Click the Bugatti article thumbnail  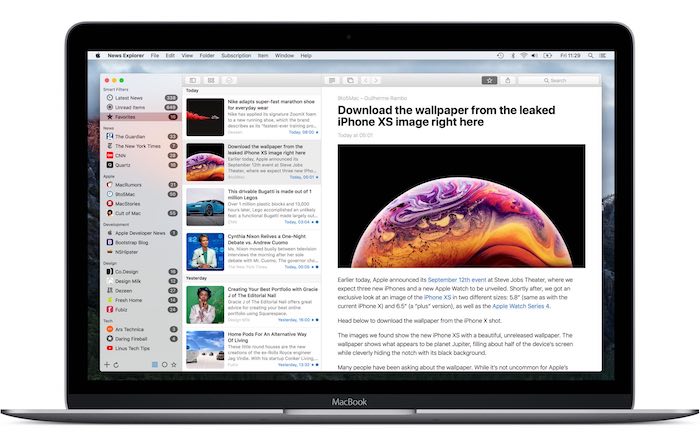tap(205, 207)
